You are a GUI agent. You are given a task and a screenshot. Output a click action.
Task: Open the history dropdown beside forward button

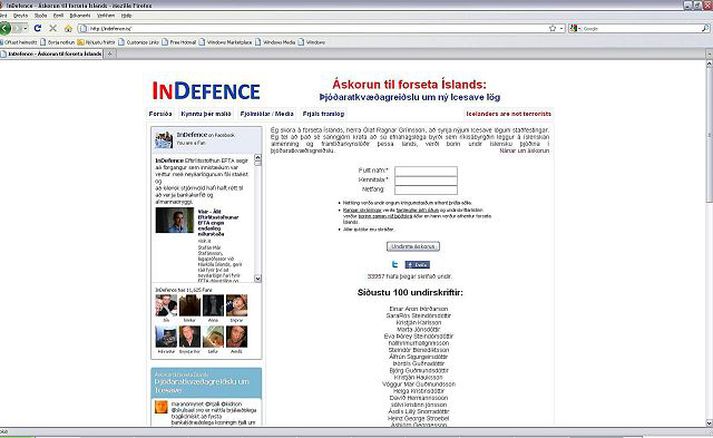pos(25,28)
